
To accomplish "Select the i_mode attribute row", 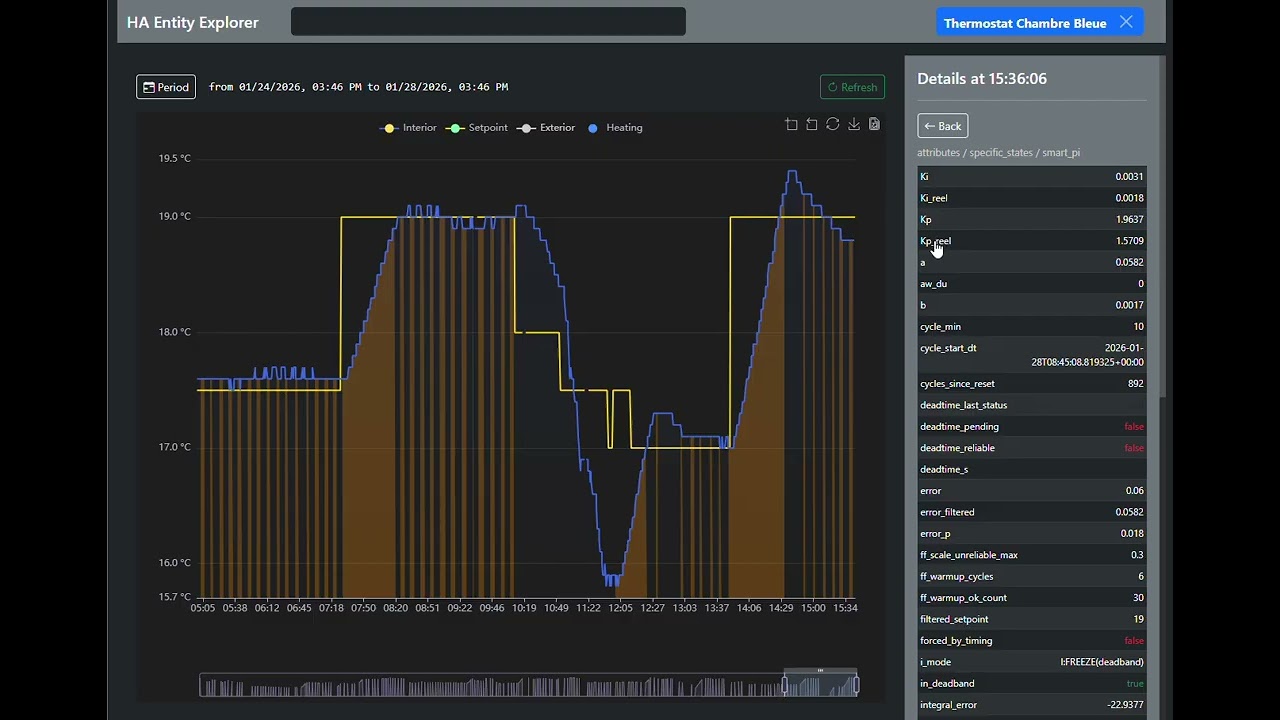I will tap(1031, 662).
